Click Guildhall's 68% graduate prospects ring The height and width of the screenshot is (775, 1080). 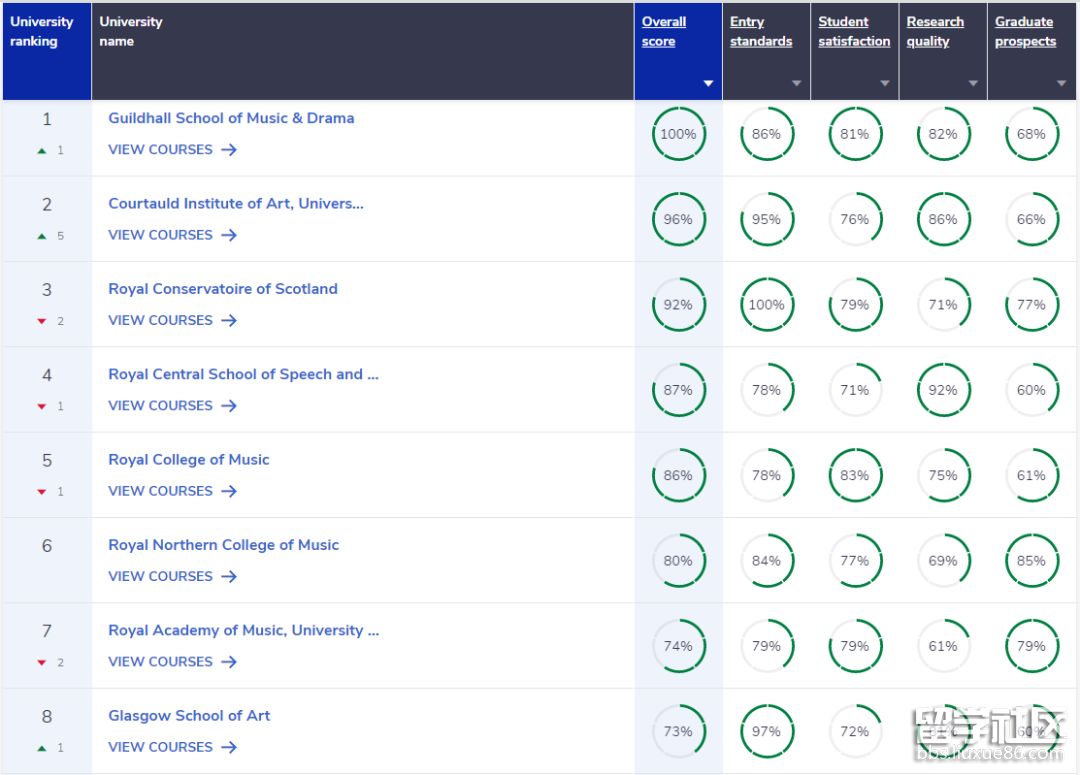(1031, 134)
